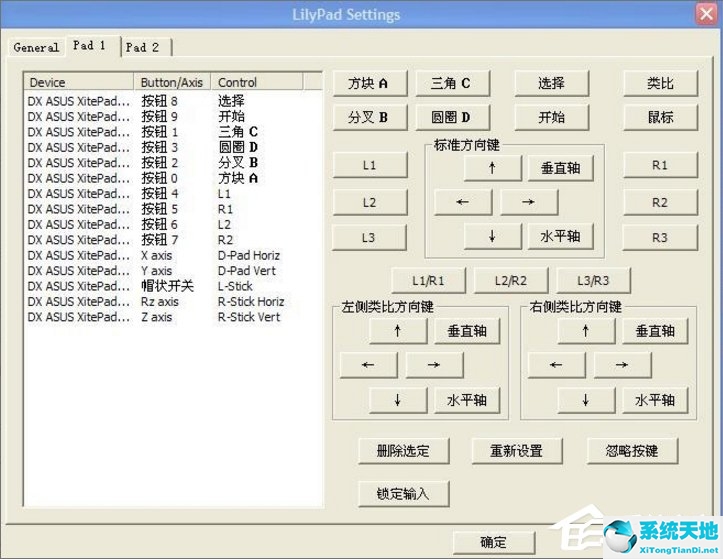Close the LilyPad Settings window

(706, 13)
